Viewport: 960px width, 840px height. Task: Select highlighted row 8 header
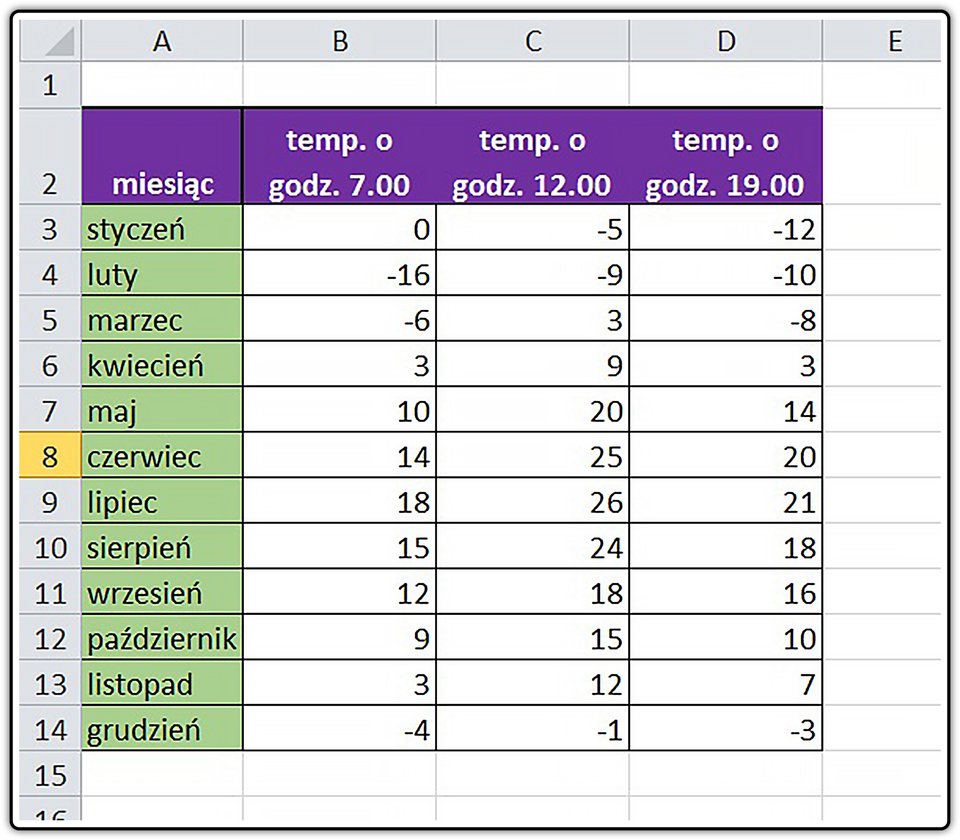coord(50,455)
